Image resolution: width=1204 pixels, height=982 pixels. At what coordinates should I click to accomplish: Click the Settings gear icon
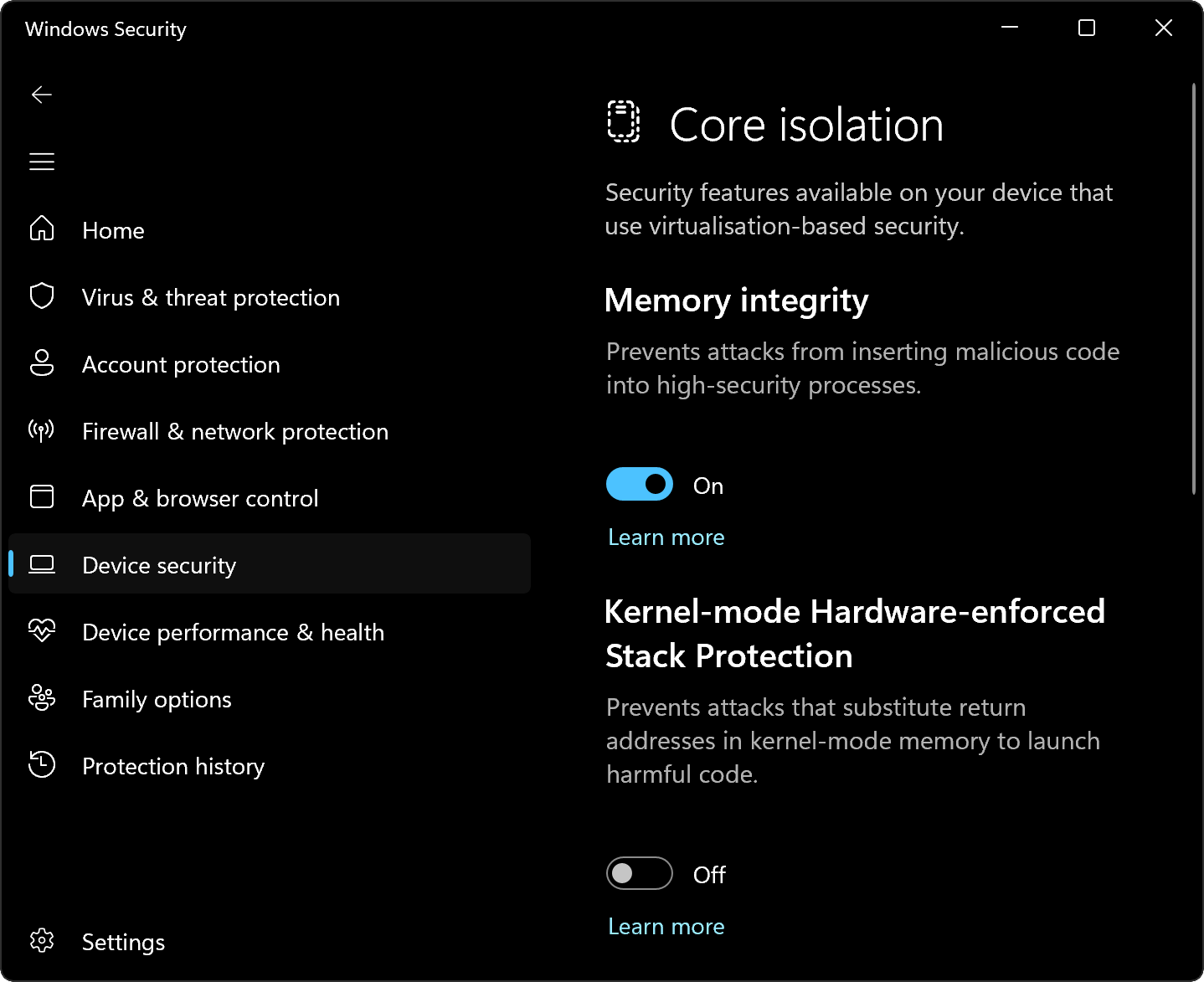(x=42, y=941)
